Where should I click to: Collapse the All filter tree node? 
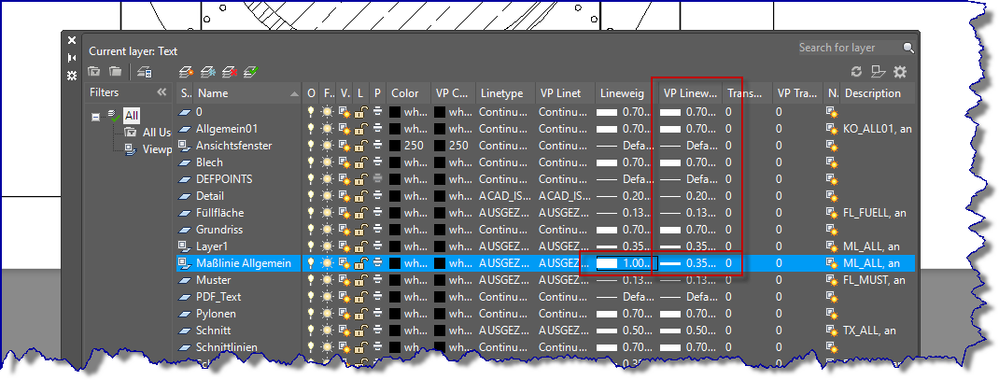coord(95,117)
